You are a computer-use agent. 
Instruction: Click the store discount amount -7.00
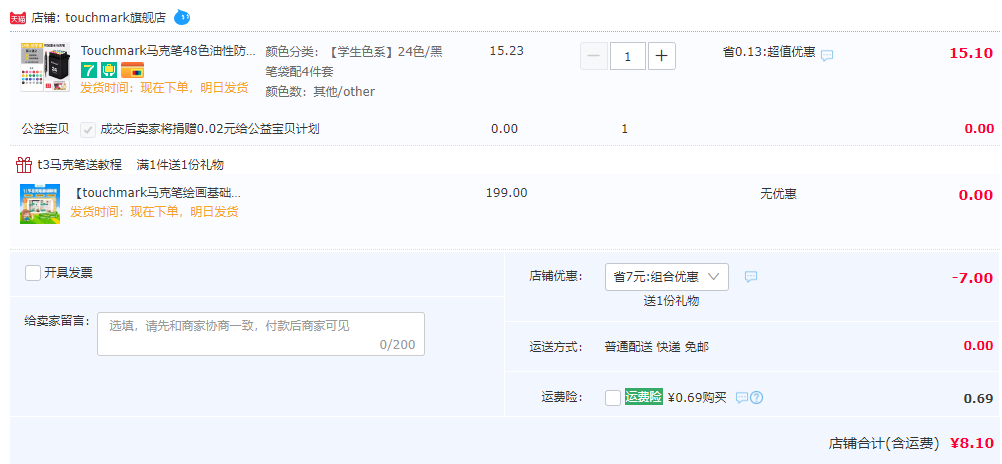click(x=972, y=278)
